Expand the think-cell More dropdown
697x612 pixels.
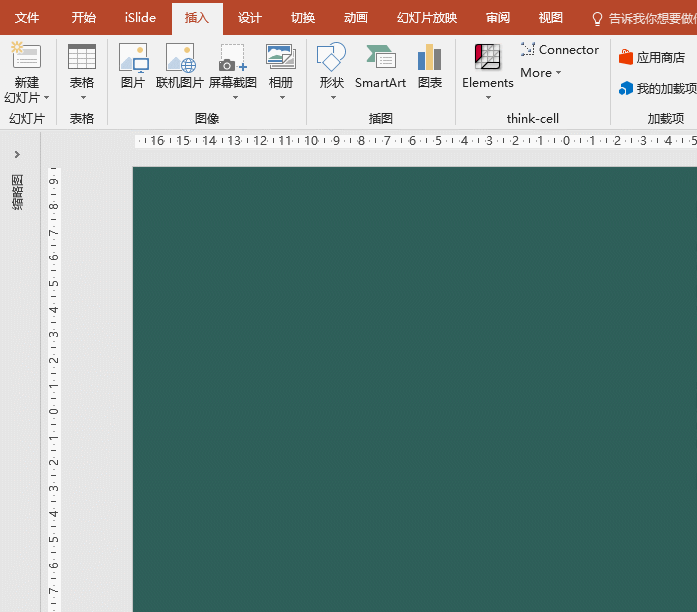[x=541, y=73]
